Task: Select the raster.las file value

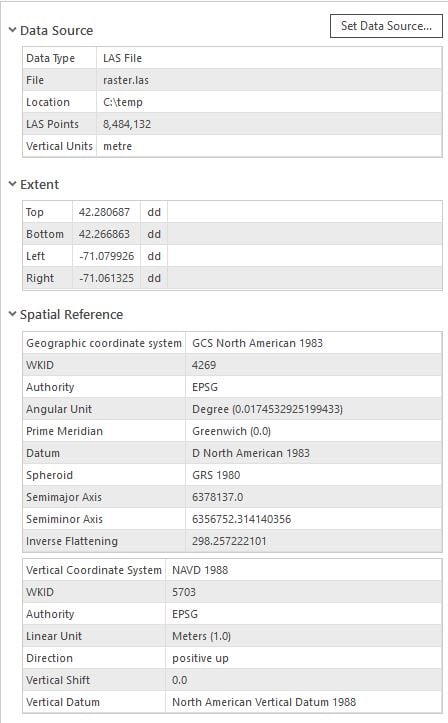Action: coord(126,80)
